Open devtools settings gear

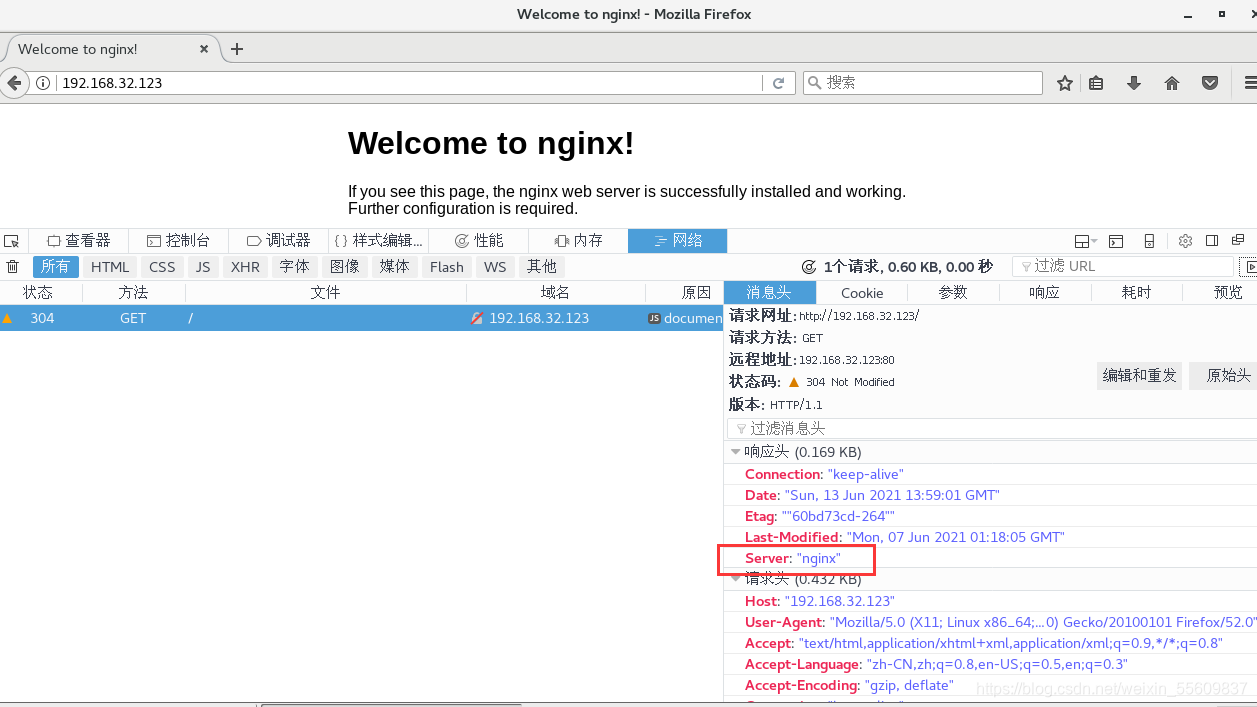(x=1185, y=241)
